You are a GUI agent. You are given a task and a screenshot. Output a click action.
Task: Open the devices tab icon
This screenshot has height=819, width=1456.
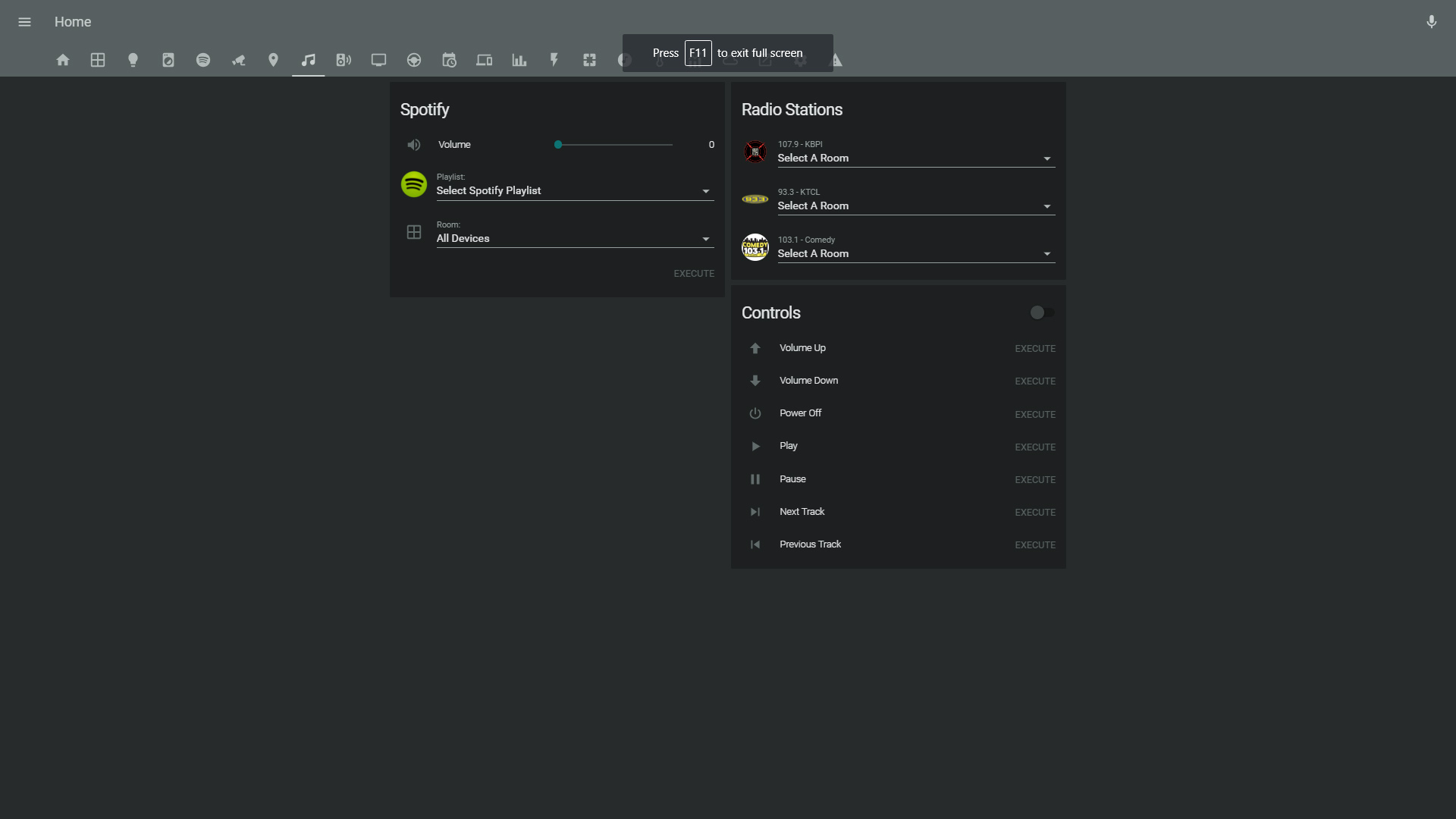[484, 60]
